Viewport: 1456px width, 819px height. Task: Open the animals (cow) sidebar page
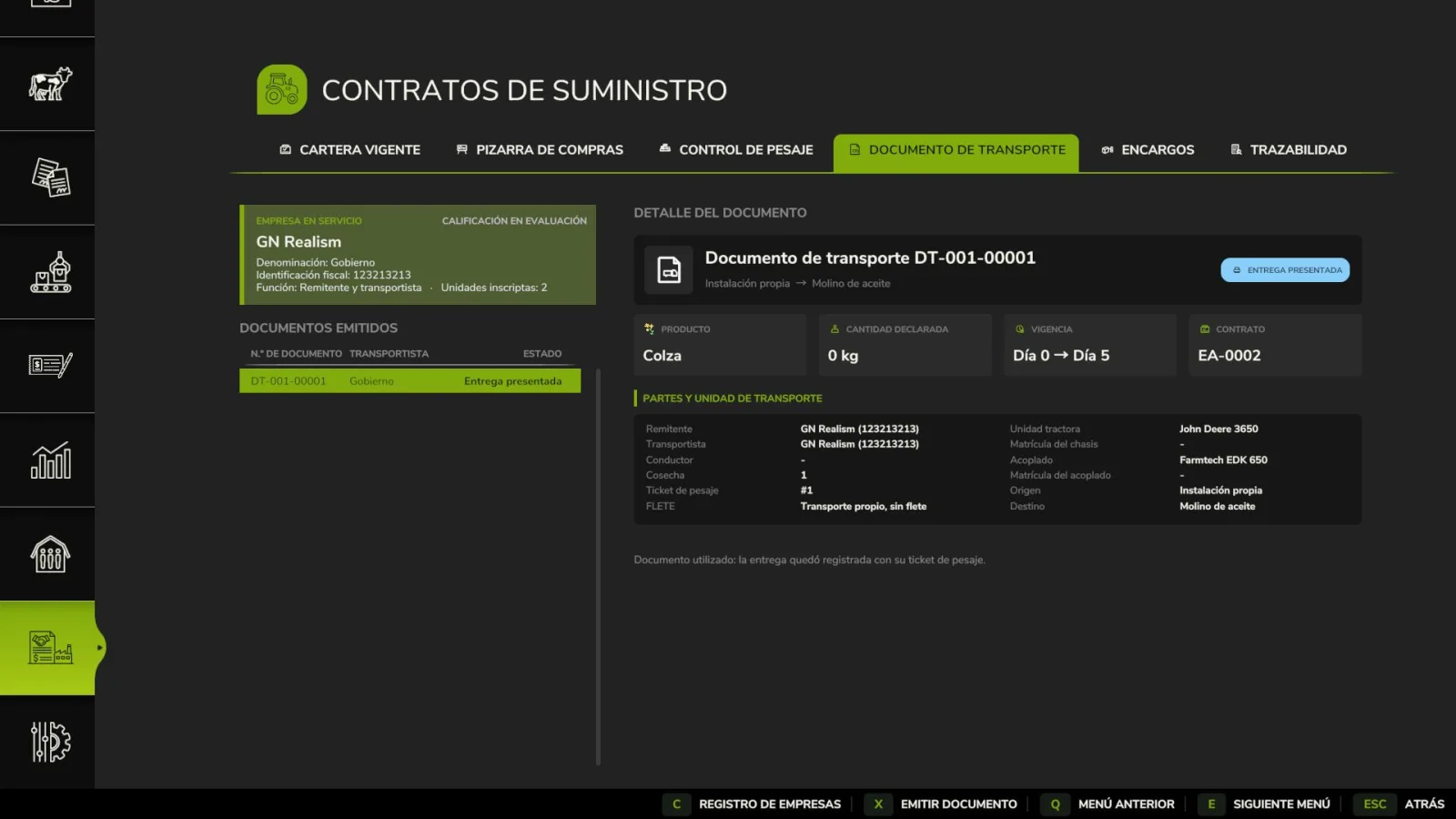(x=50, y=84)
